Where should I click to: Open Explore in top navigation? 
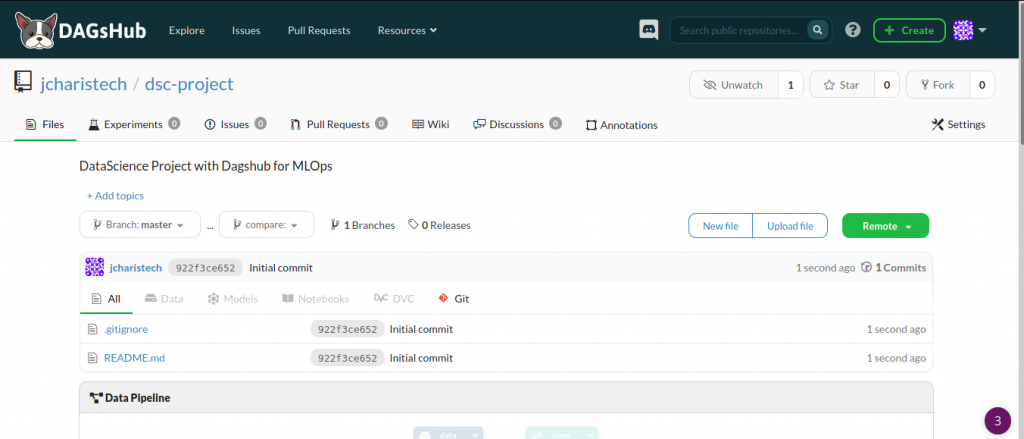click(187, 30)
